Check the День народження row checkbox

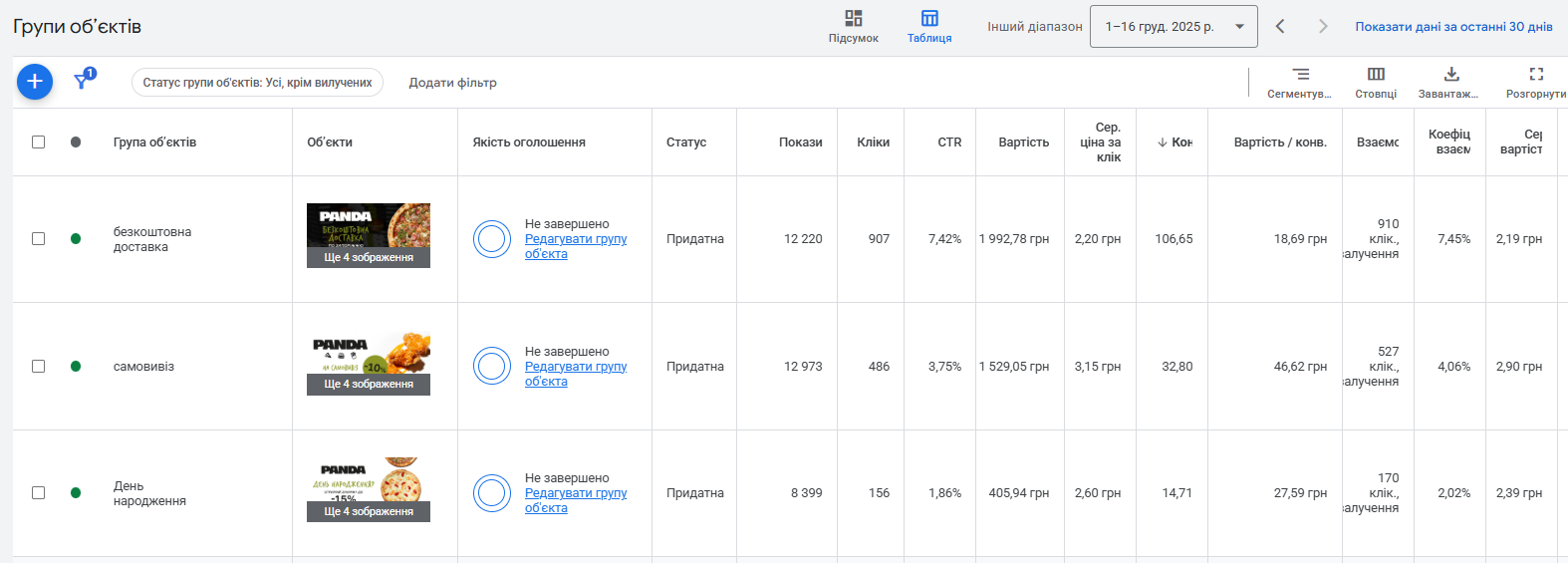(38, 492)
